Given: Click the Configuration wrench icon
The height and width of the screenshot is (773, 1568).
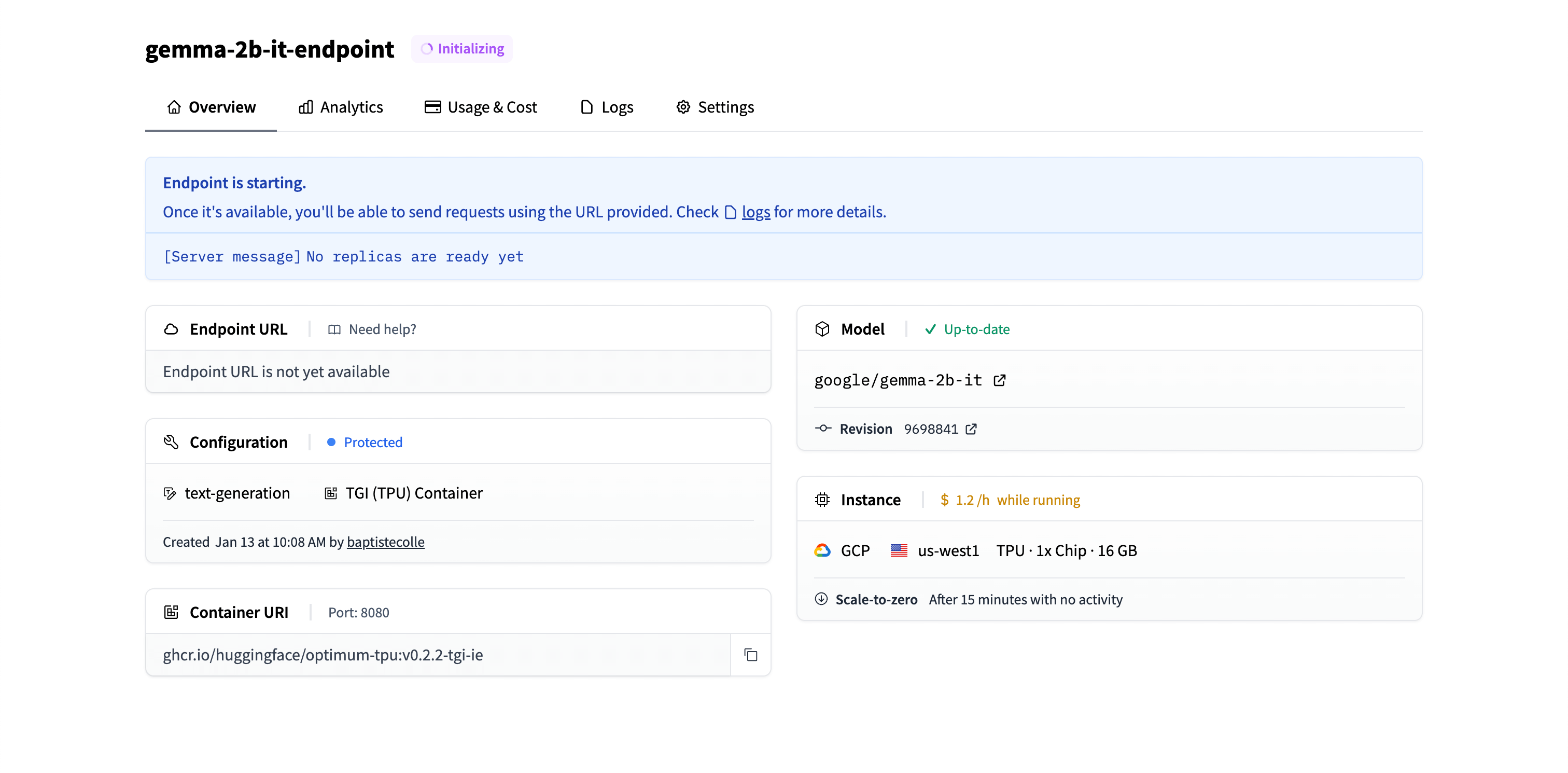Looking at the screenshot, I should 171,441.
